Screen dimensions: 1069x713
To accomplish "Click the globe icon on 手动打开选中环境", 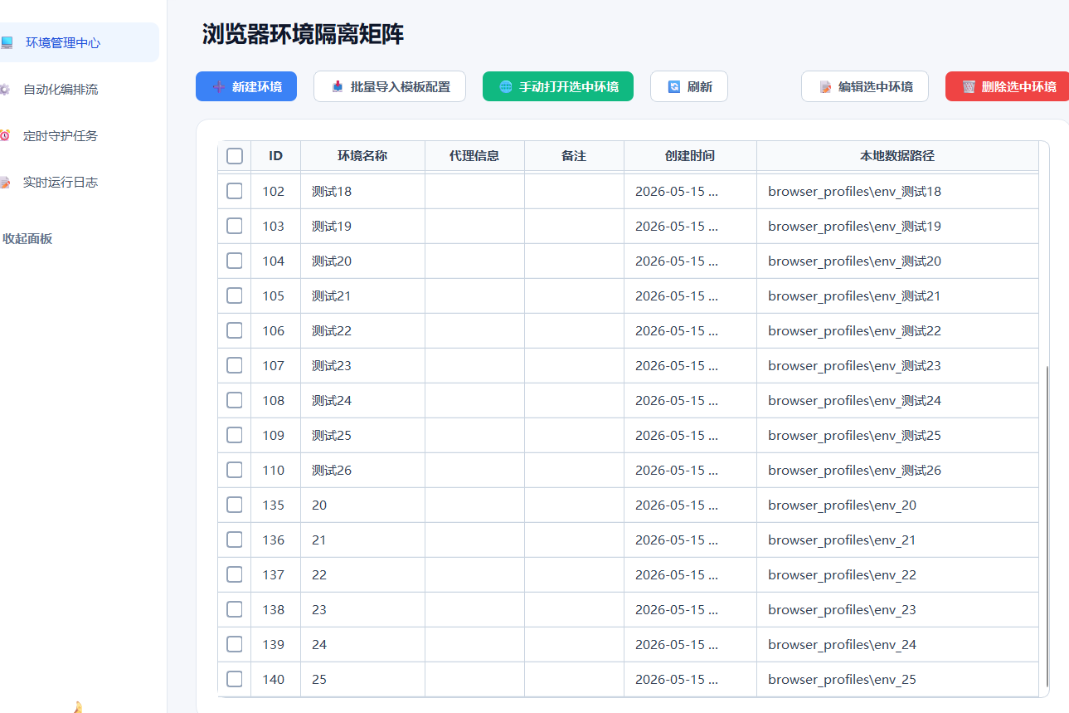I will 506,87.
